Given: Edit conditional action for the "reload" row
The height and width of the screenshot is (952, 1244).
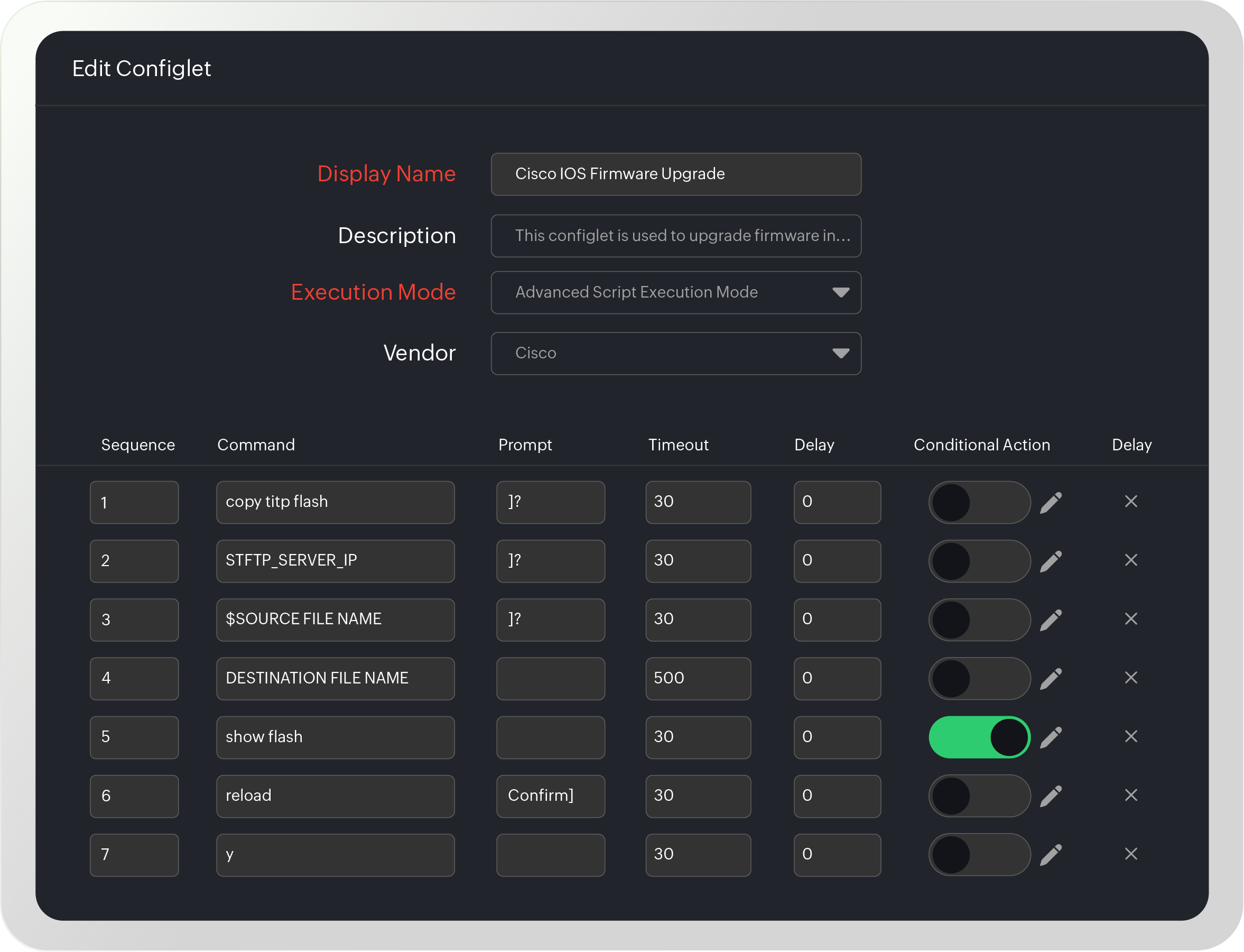Looking at the screenshot, I should [x=1052, y=796].
